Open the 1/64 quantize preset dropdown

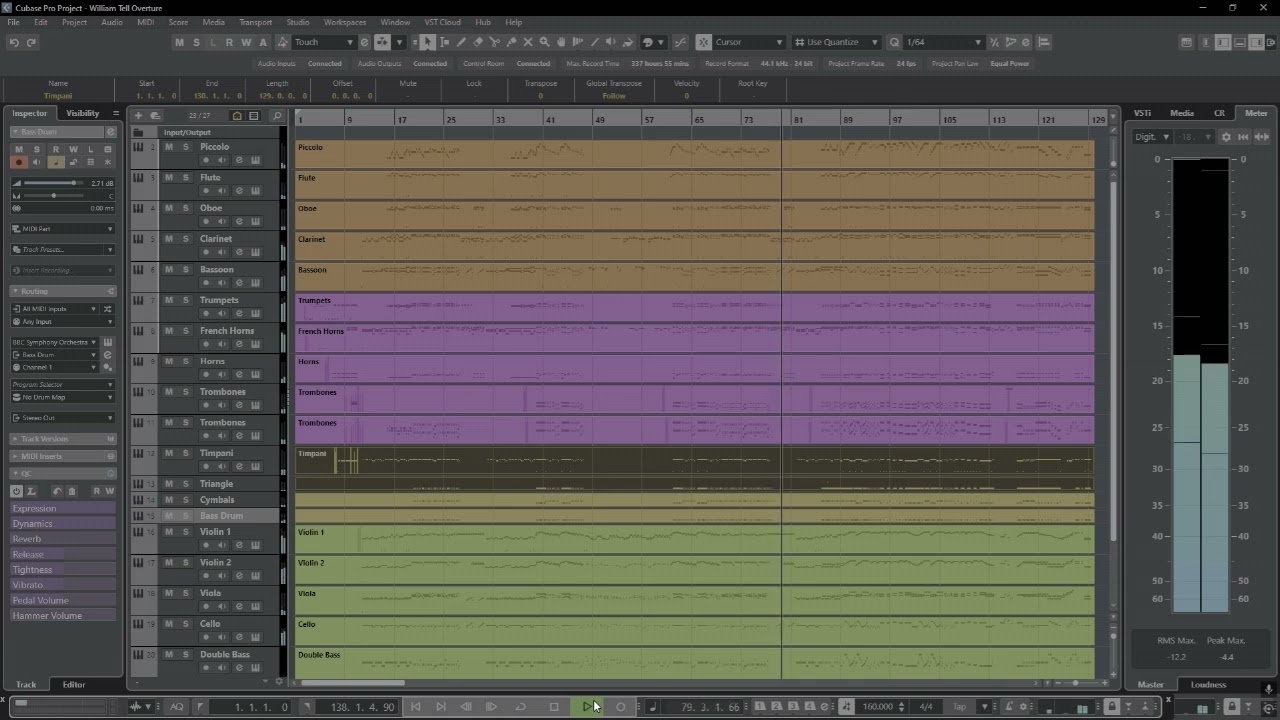[x=944, y=42]
